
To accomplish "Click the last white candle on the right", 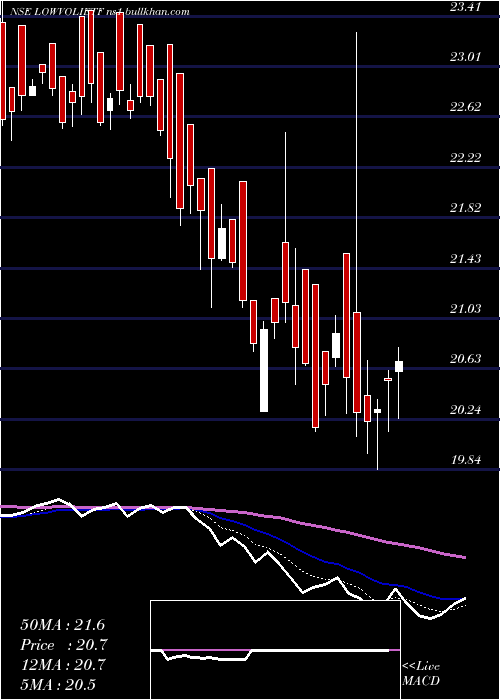I will pyautogui.click(x=399, y=366).
